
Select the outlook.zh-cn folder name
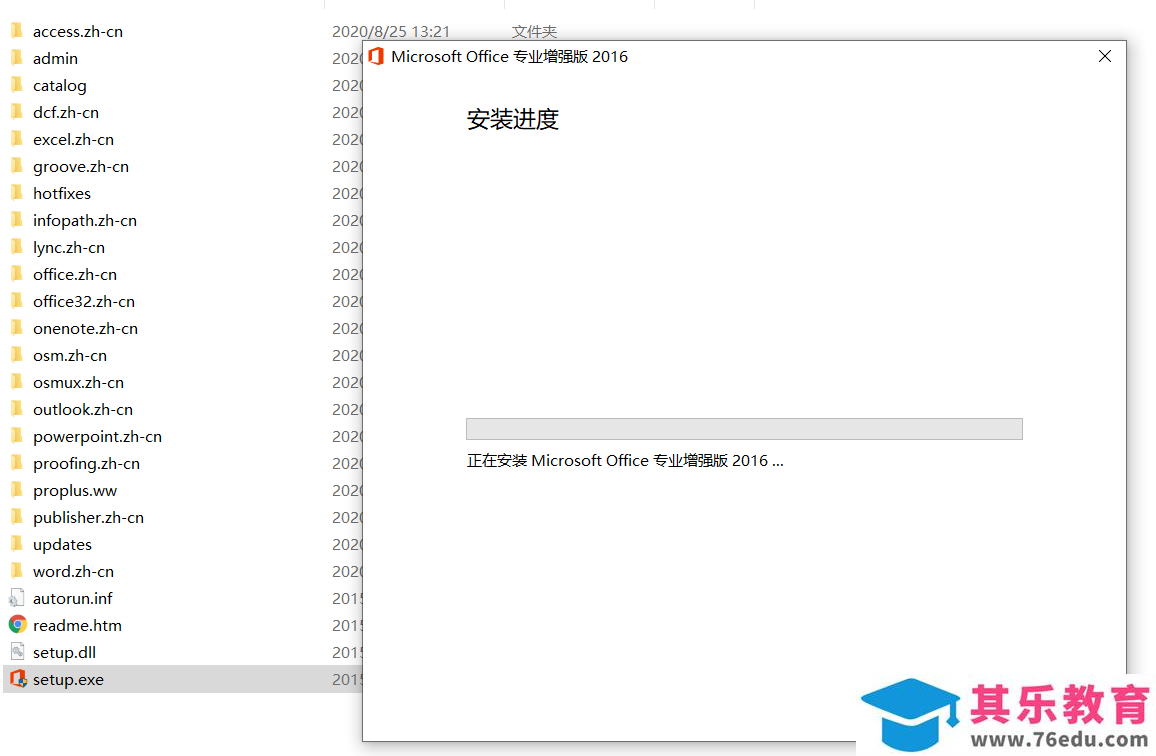[83, 409]
